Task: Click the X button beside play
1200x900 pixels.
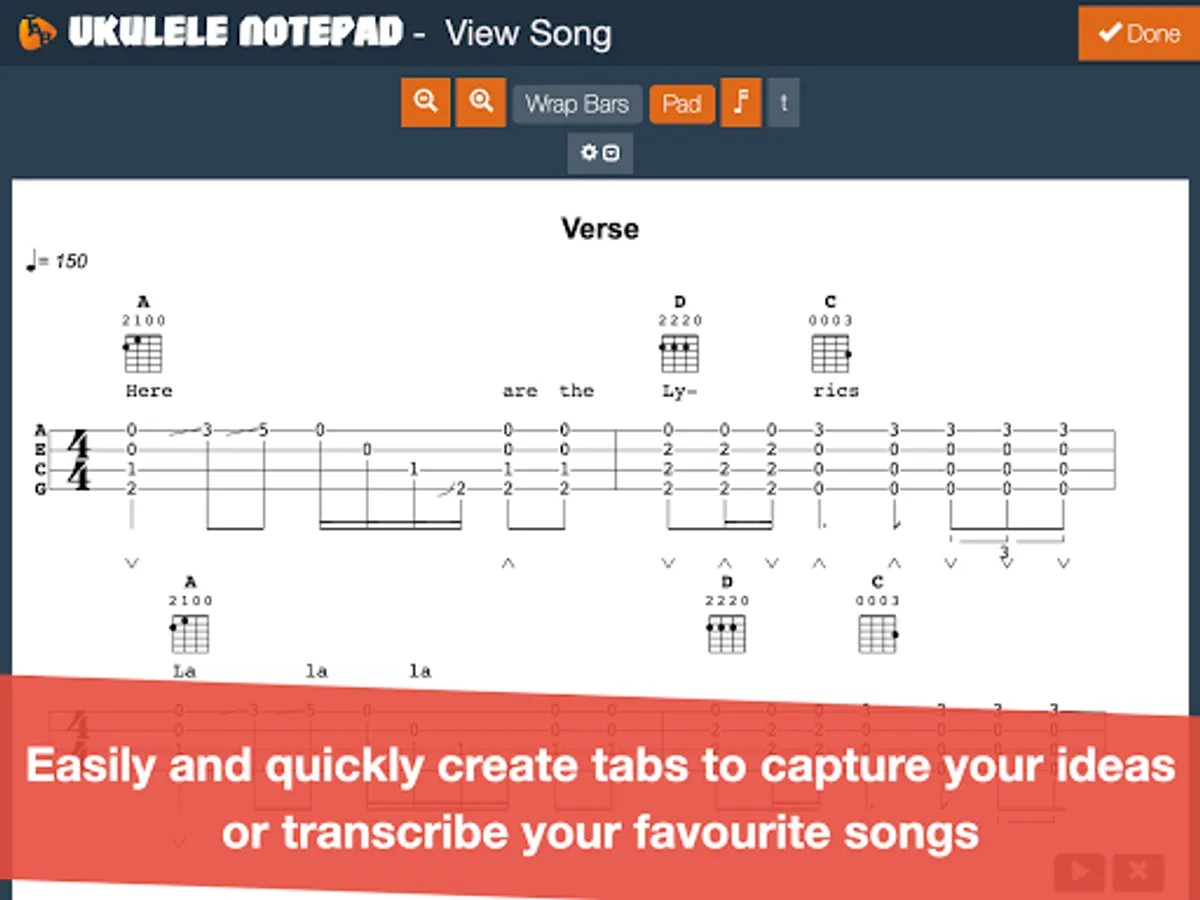Action: point(1138,872)
